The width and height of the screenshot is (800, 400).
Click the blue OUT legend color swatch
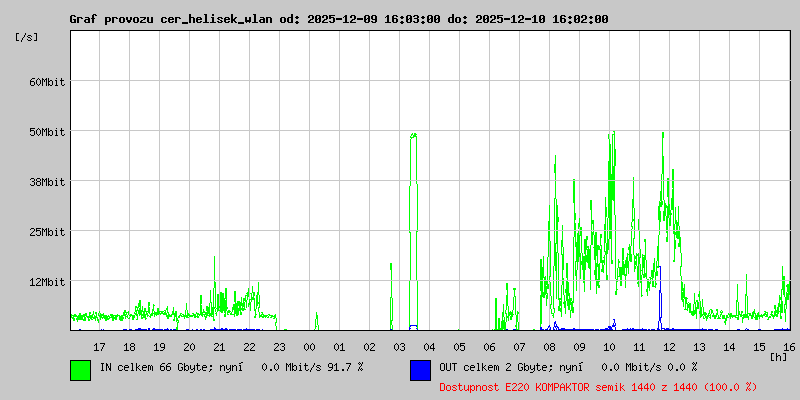[x=420, y=370]
